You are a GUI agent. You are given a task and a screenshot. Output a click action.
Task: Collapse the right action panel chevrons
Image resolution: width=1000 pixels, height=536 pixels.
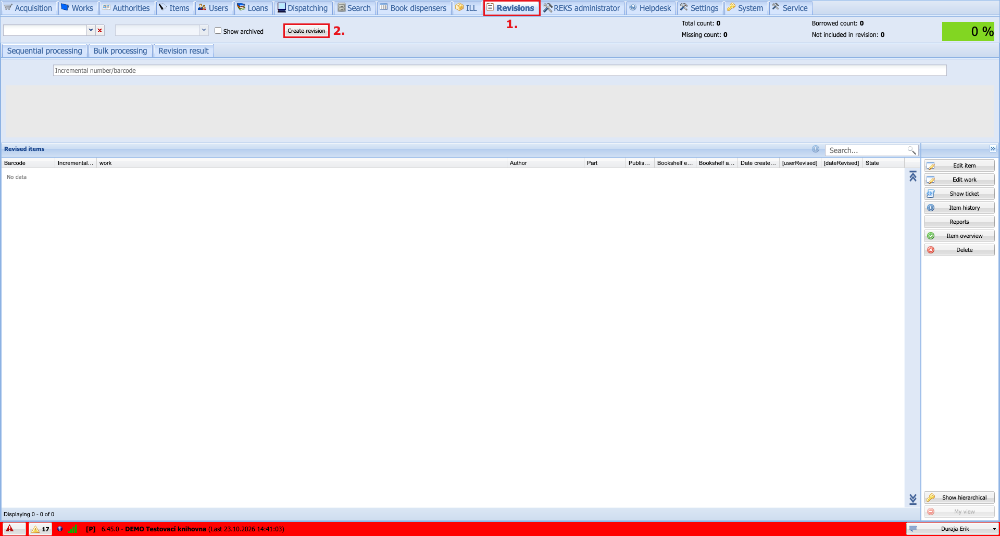tap(992, 149)
